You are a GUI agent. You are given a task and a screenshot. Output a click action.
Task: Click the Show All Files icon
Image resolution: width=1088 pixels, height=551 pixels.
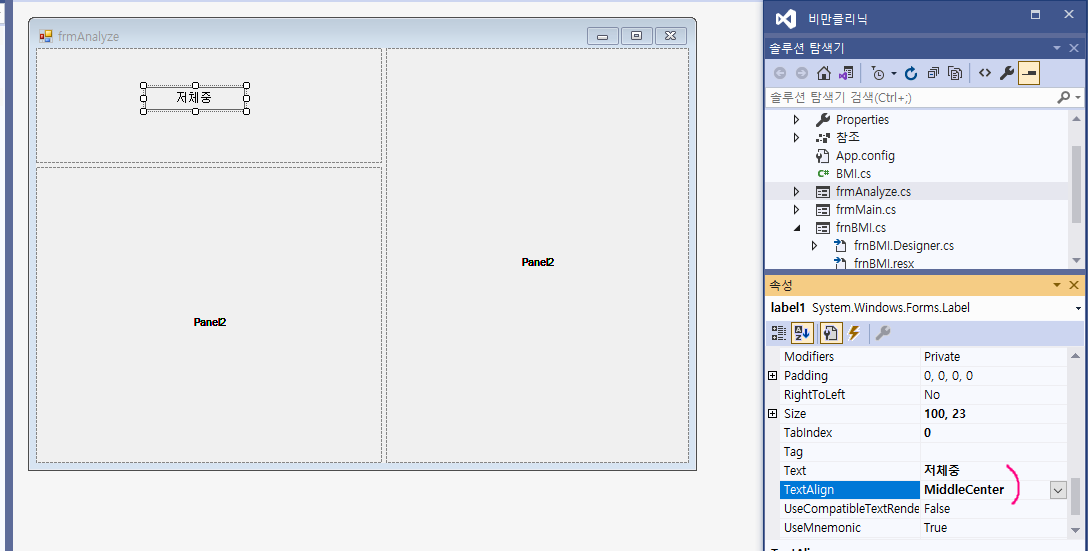[955, 73]
